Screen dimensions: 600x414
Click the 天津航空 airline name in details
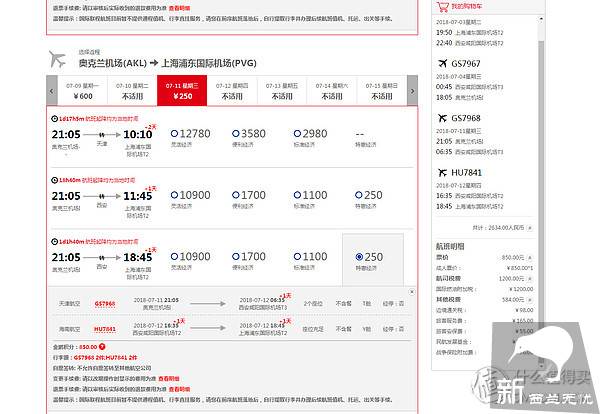69,304
